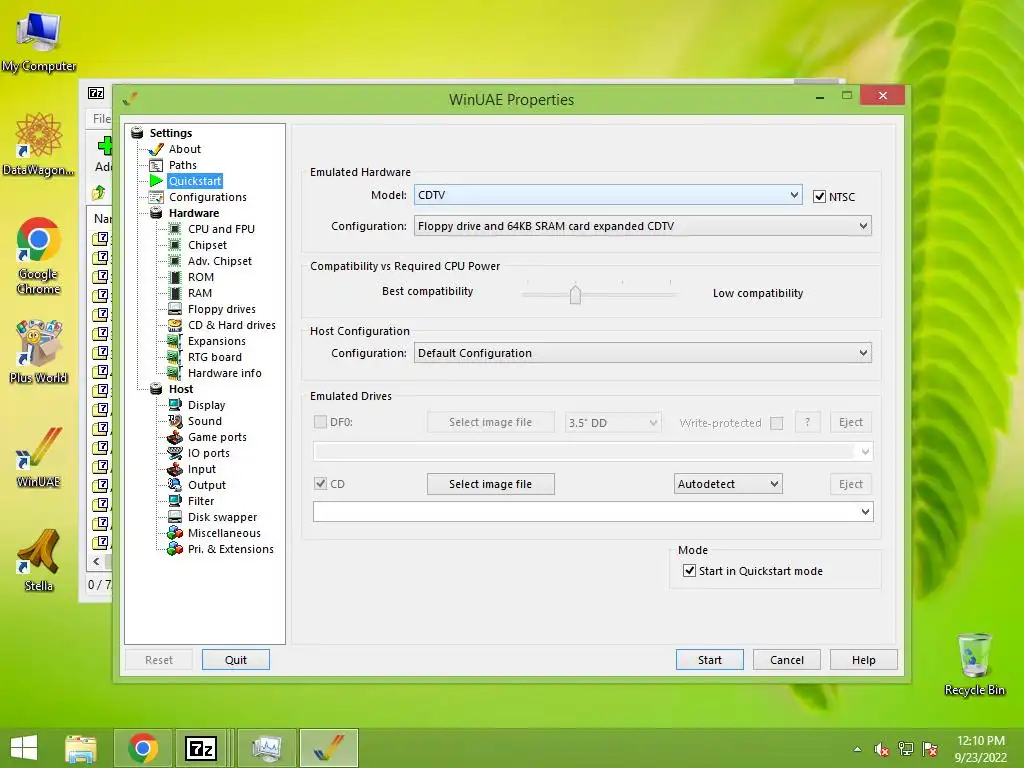Click the Disk swapper icon
Viewport: 1024px width, 768px height.
pos(175,517)
